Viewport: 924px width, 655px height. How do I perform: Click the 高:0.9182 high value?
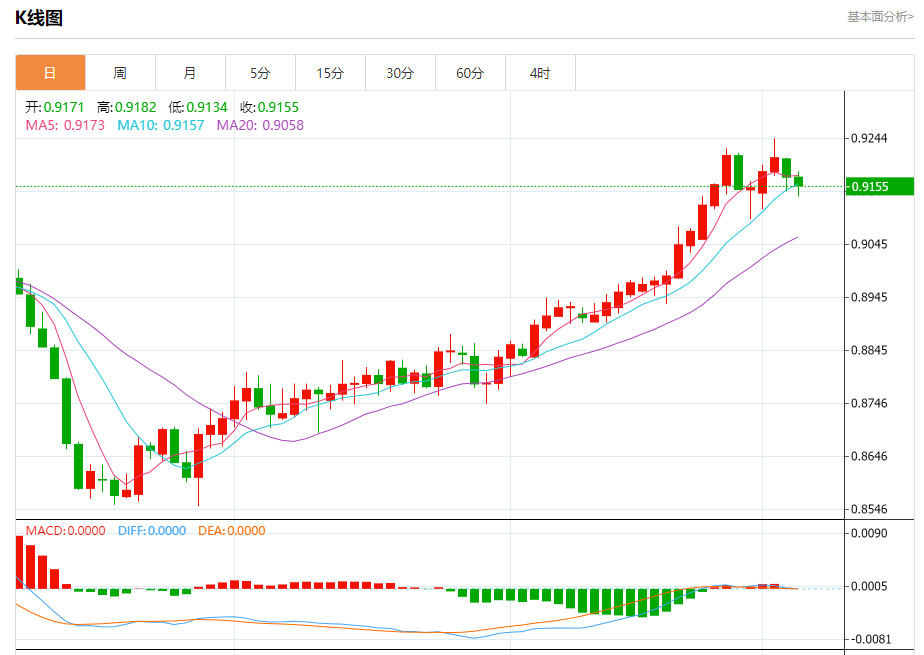pyautogui.click(x=127, y=107)
